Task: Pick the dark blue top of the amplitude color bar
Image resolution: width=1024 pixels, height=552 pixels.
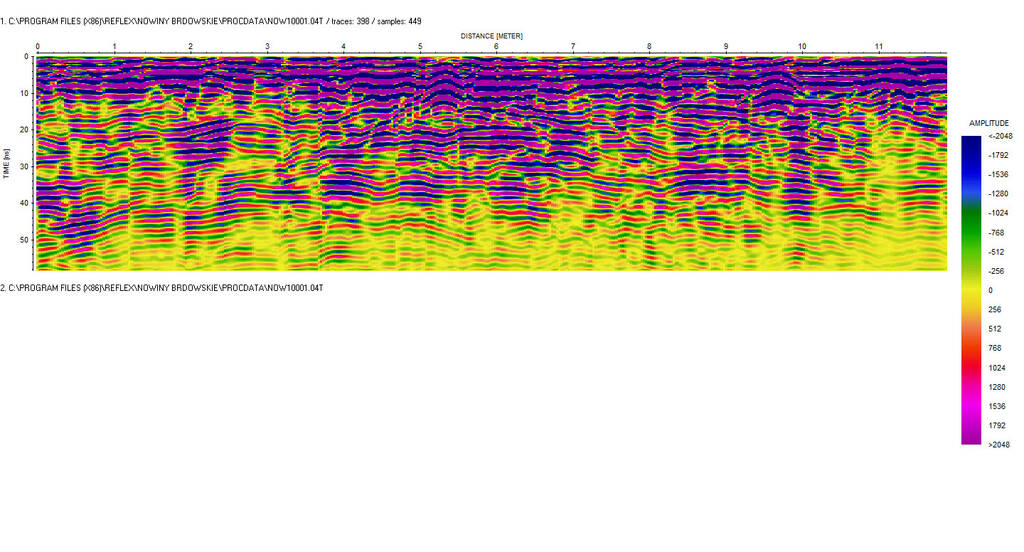Action: tap(971, 145)
